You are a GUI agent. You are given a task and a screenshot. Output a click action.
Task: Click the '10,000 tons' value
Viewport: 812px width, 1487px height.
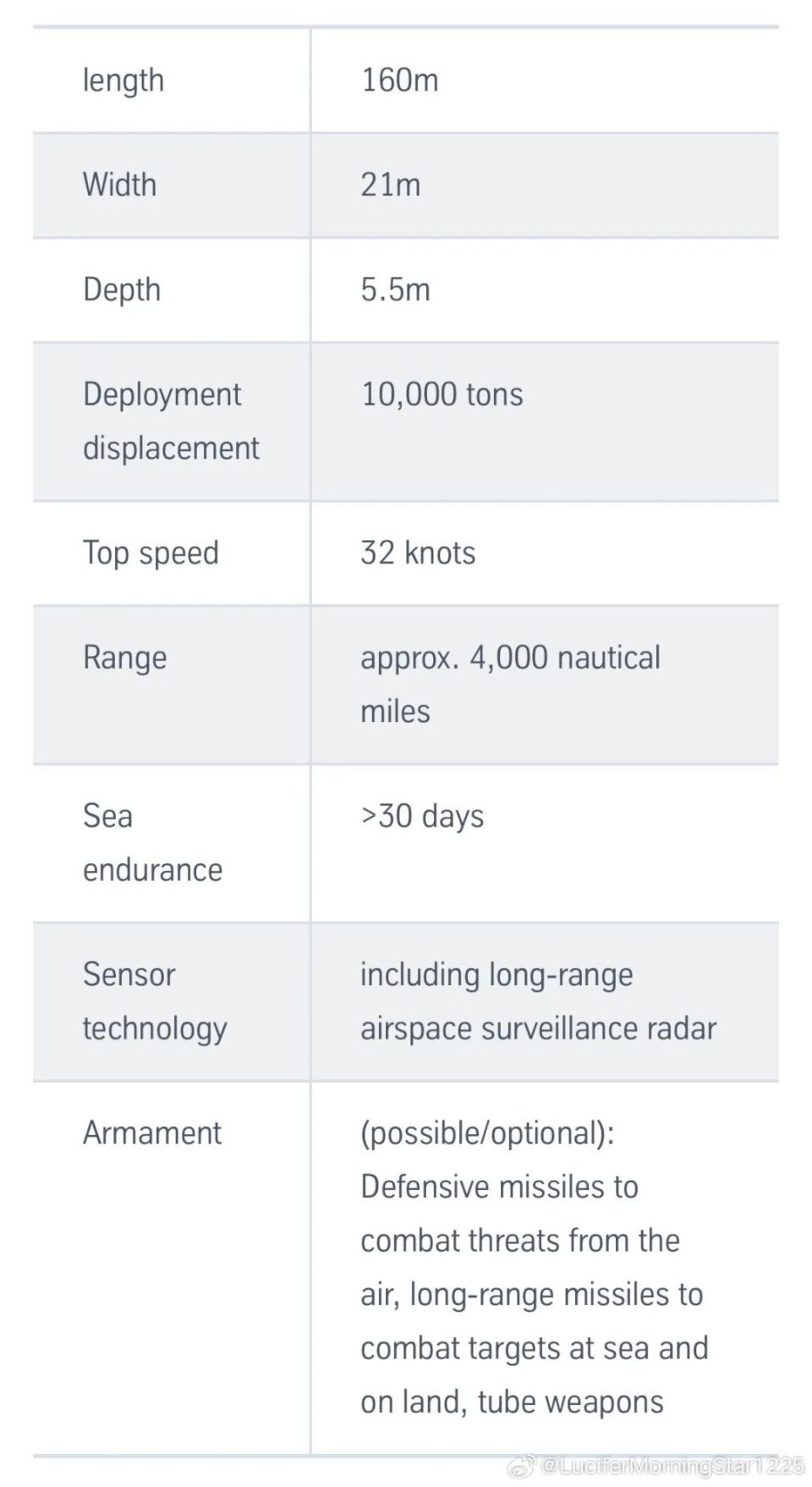point(442,394)
